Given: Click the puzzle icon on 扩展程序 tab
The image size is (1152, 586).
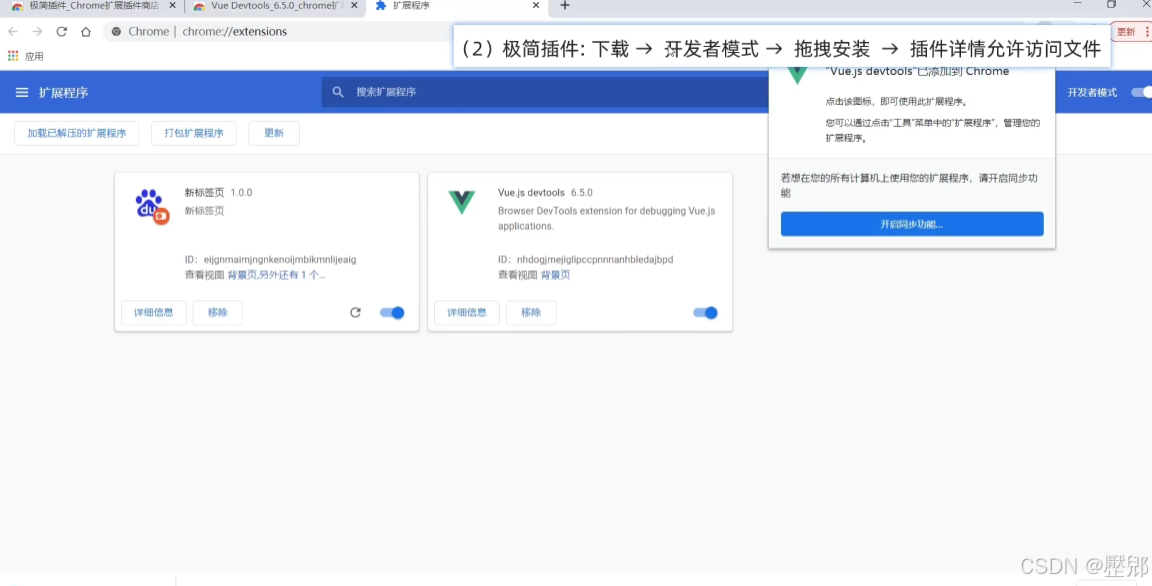Looking at the screenshot, I should click(381, 6).
